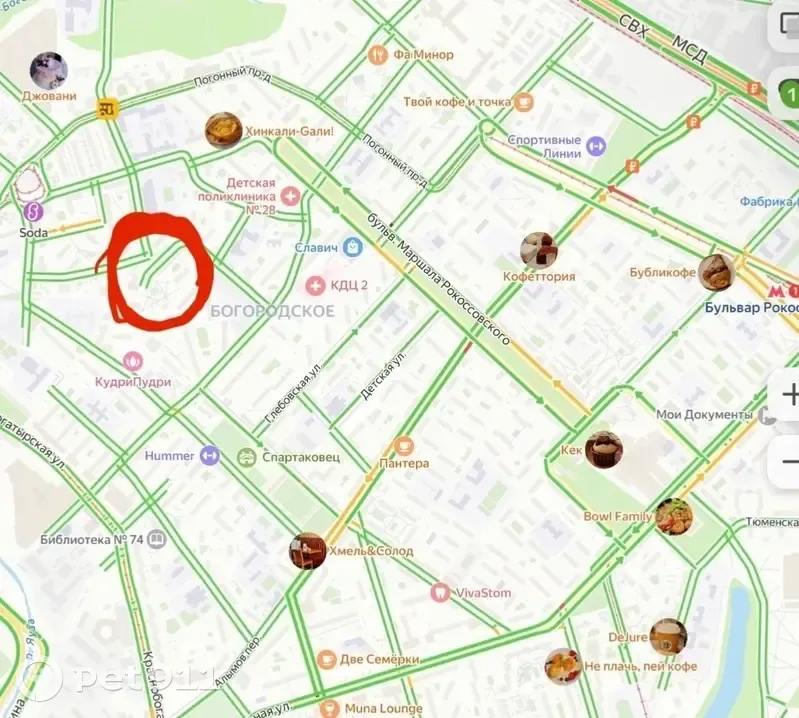Zoom in with the plus button
799x718 pixels.
coord(787,394)
